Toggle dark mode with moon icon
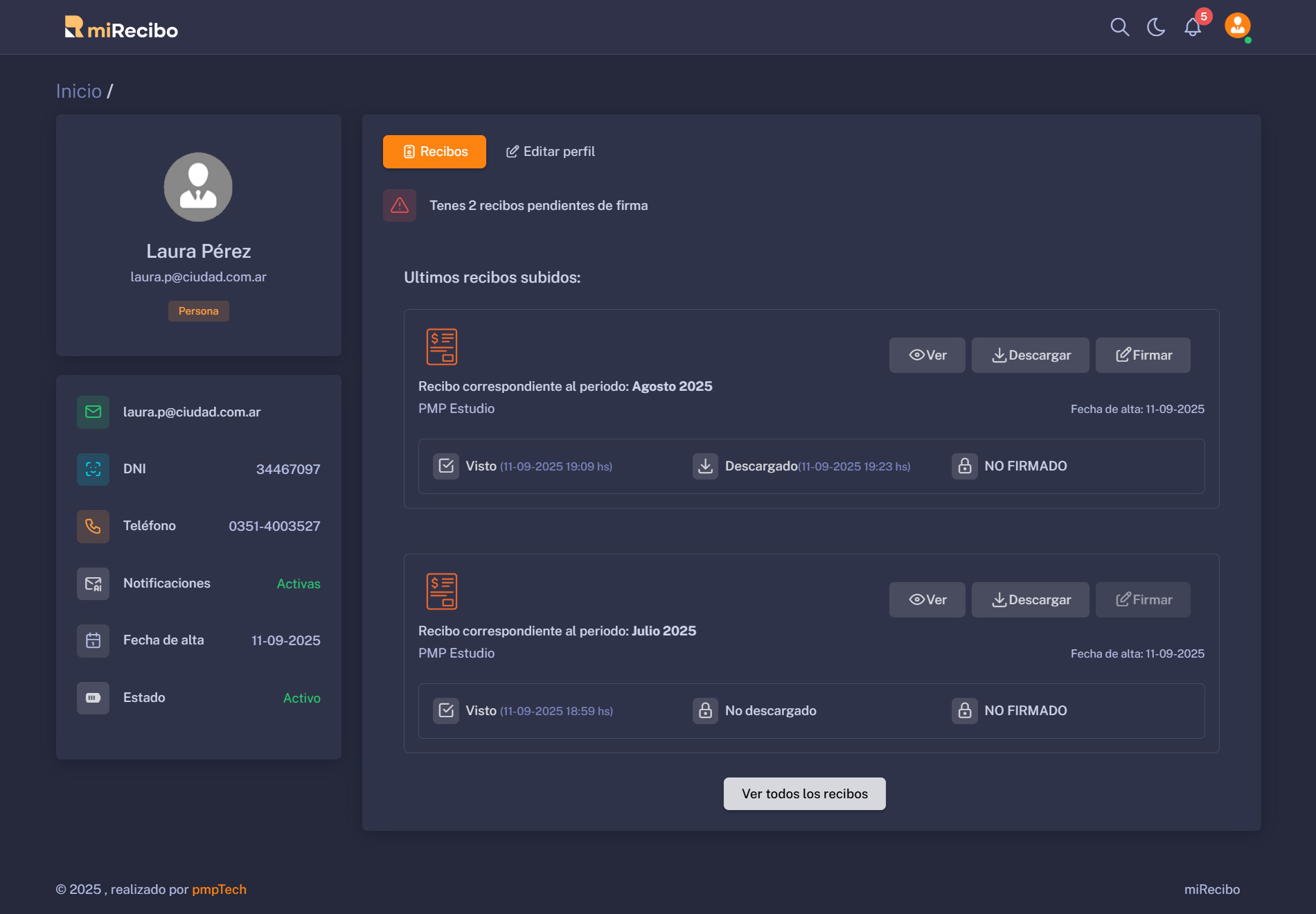1316x914 pixels. tap(1156, 27)
